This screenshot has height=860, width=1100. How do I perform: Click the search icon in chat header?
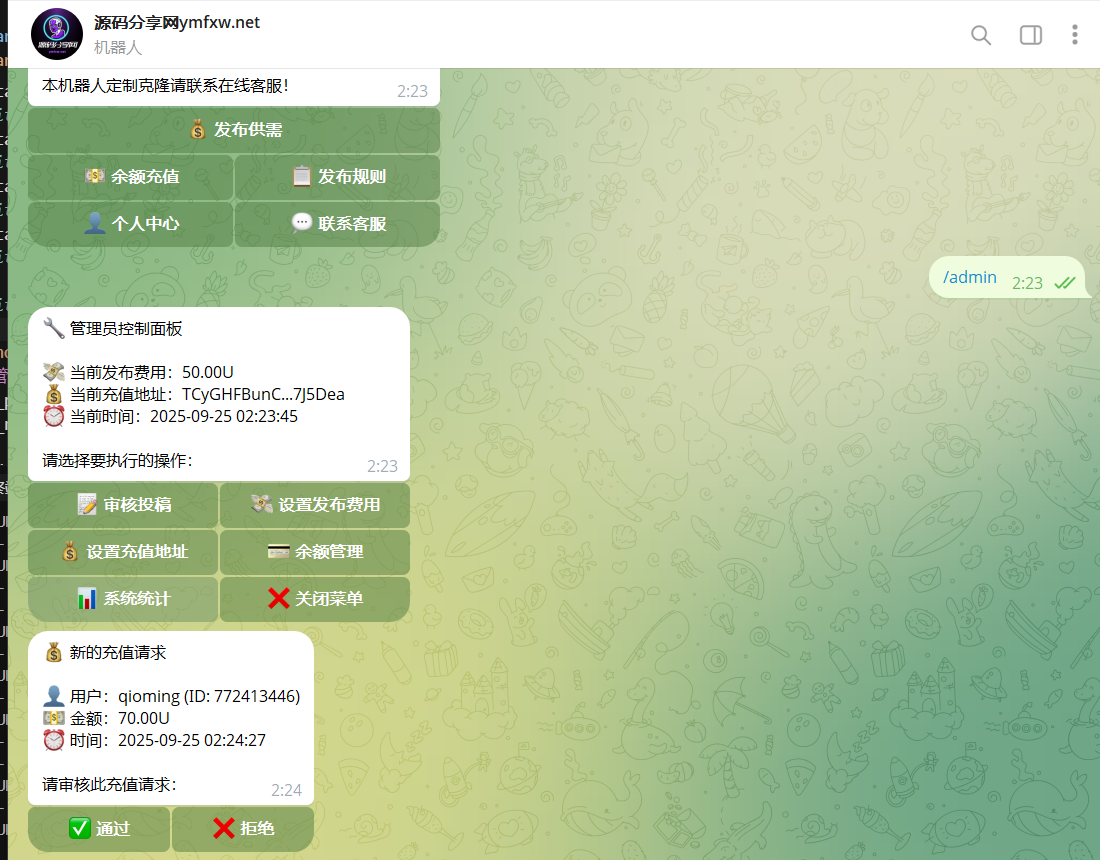point(981,35)
